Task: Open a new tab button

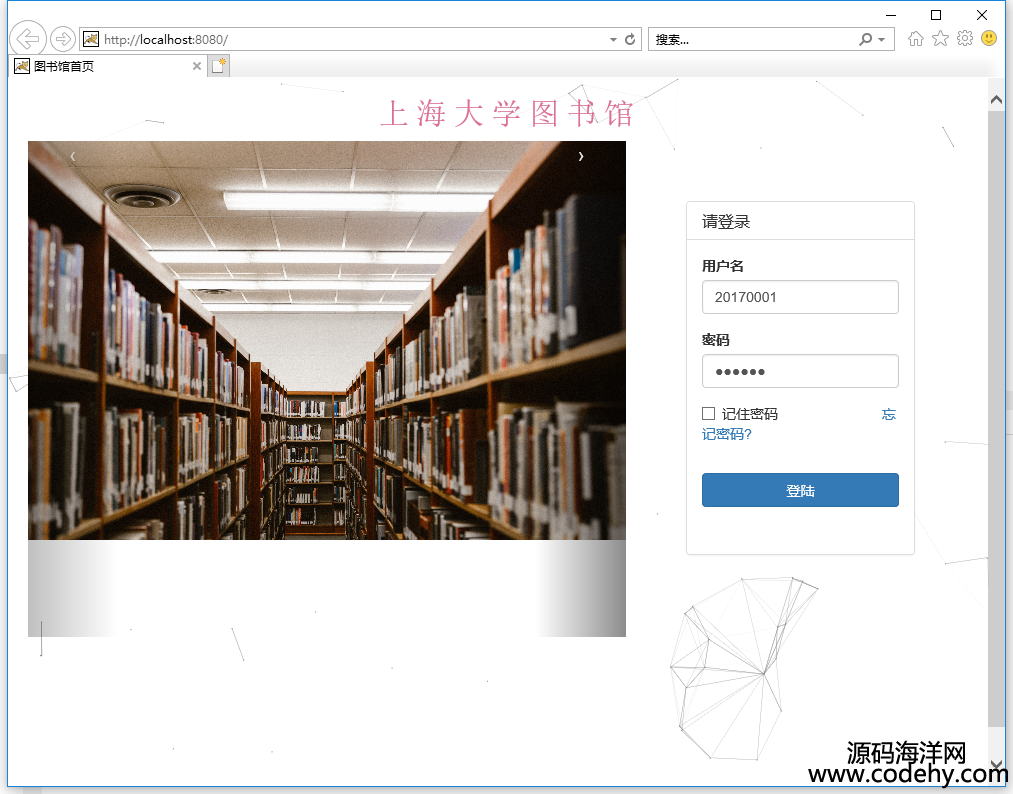Action: (219, 66)
